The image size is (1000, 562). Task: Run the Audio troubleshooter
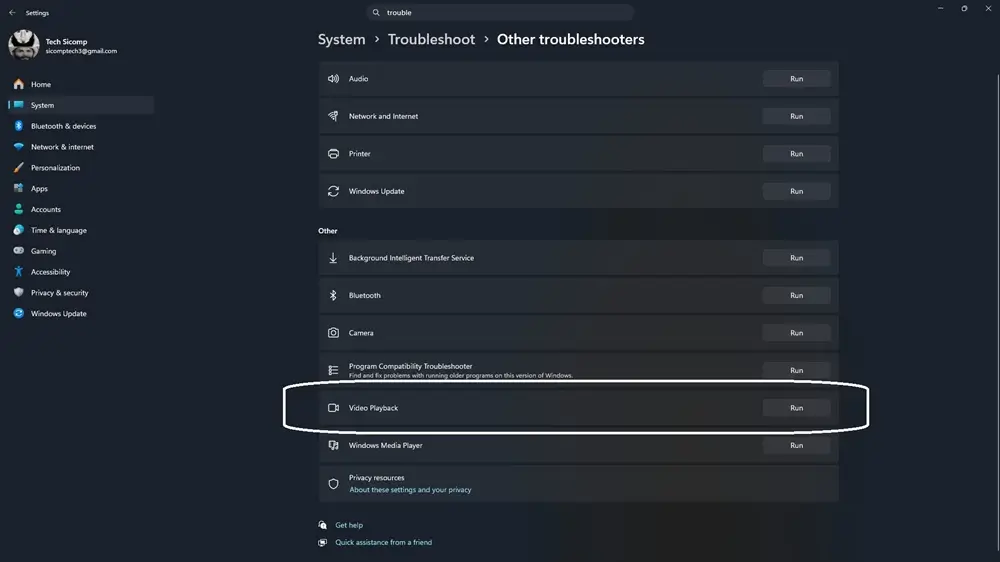797,78
